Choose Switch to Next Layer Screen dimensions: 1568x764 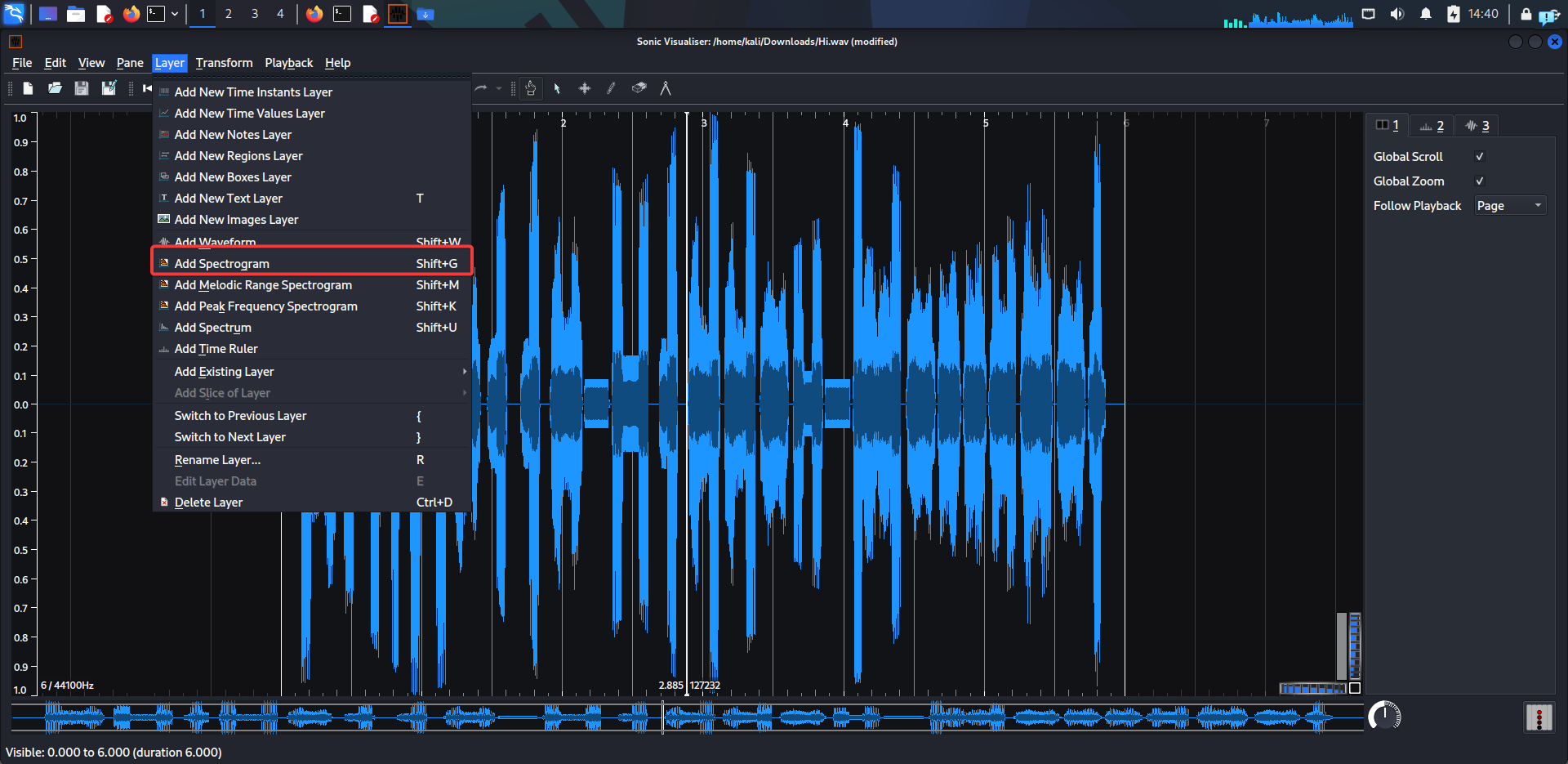tap(312, 437)
